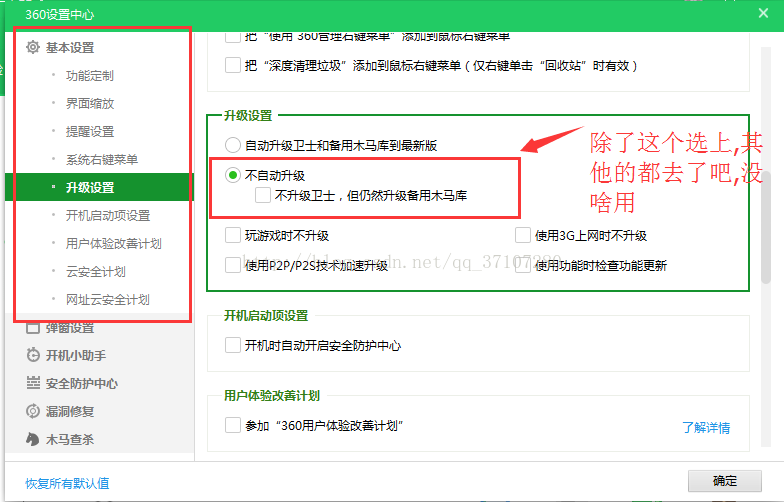
Task: Click the clock icon beside 开机小助手
Action: [33, 355]
